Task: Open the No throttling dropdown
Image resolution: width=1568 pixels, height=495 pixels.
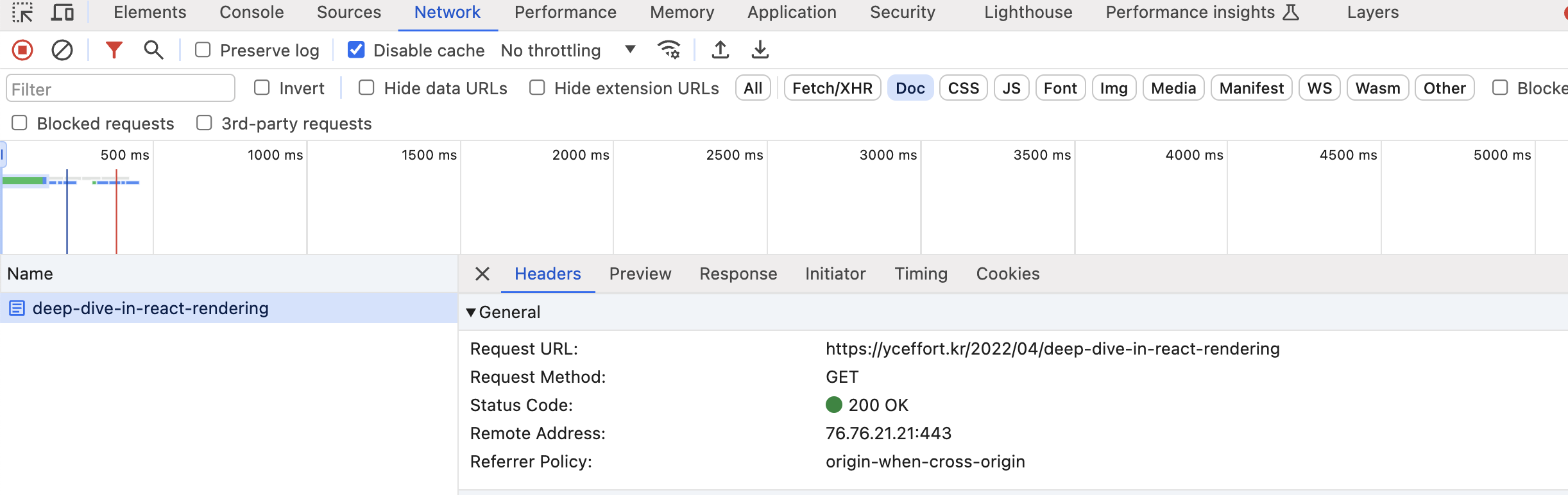Action: point(568,50)
